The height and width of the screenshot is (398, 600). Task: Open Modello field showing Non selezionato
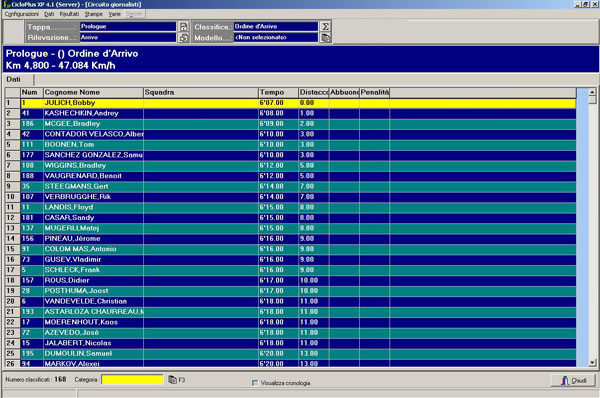pos(276,38)
